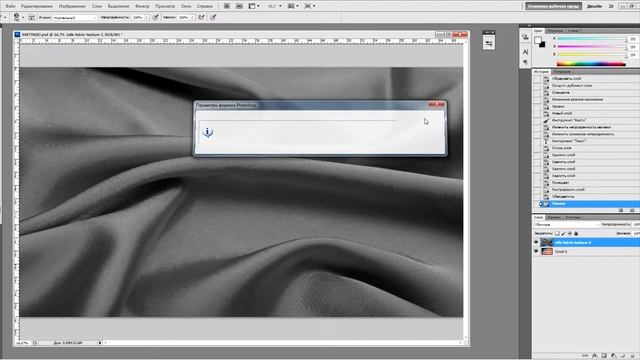640x360 pixels.
Task: Open the first collapsed panel icon beside Color
Action: 525,37
